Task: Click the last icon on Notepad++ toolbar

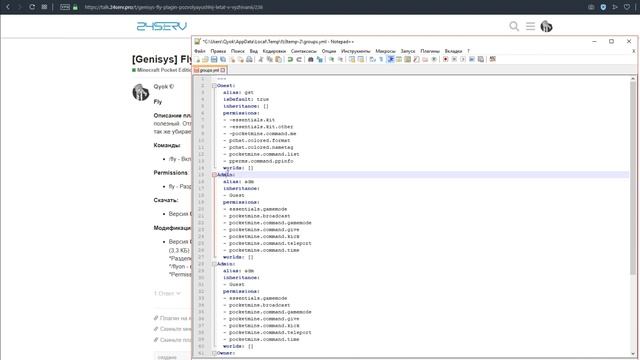Action: (492, 60)
